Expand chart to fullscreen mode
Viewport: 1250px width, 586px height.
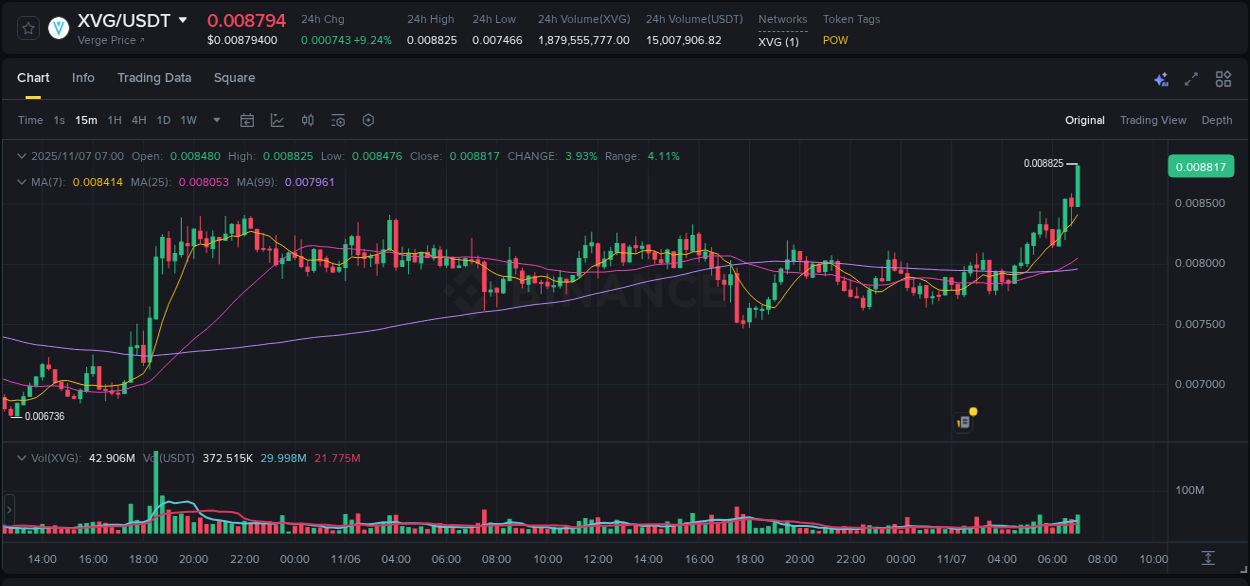pyautogui.click(x=1191, y=78)
